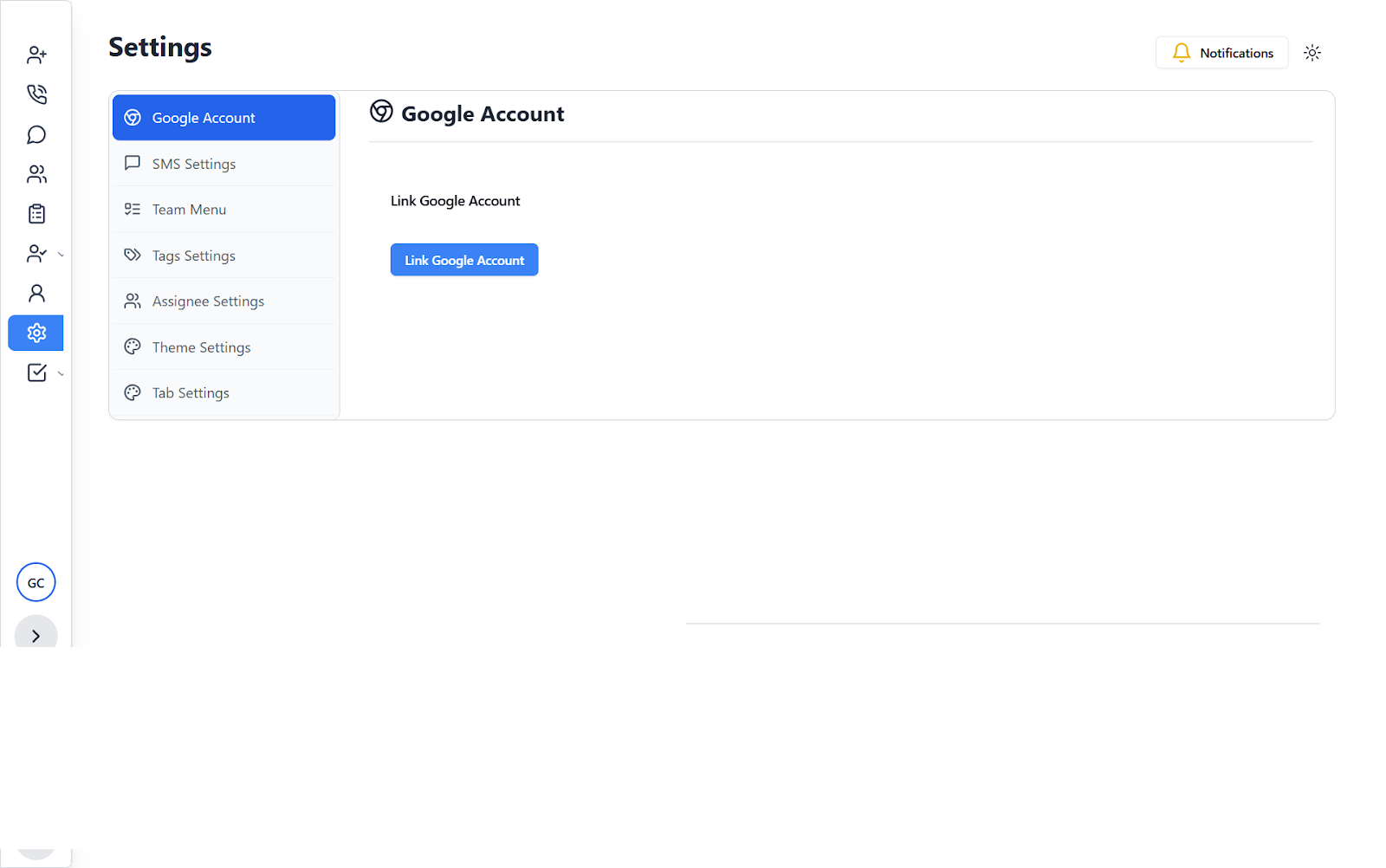Select the settings gear icon in sidebar

tap(36, 333)
